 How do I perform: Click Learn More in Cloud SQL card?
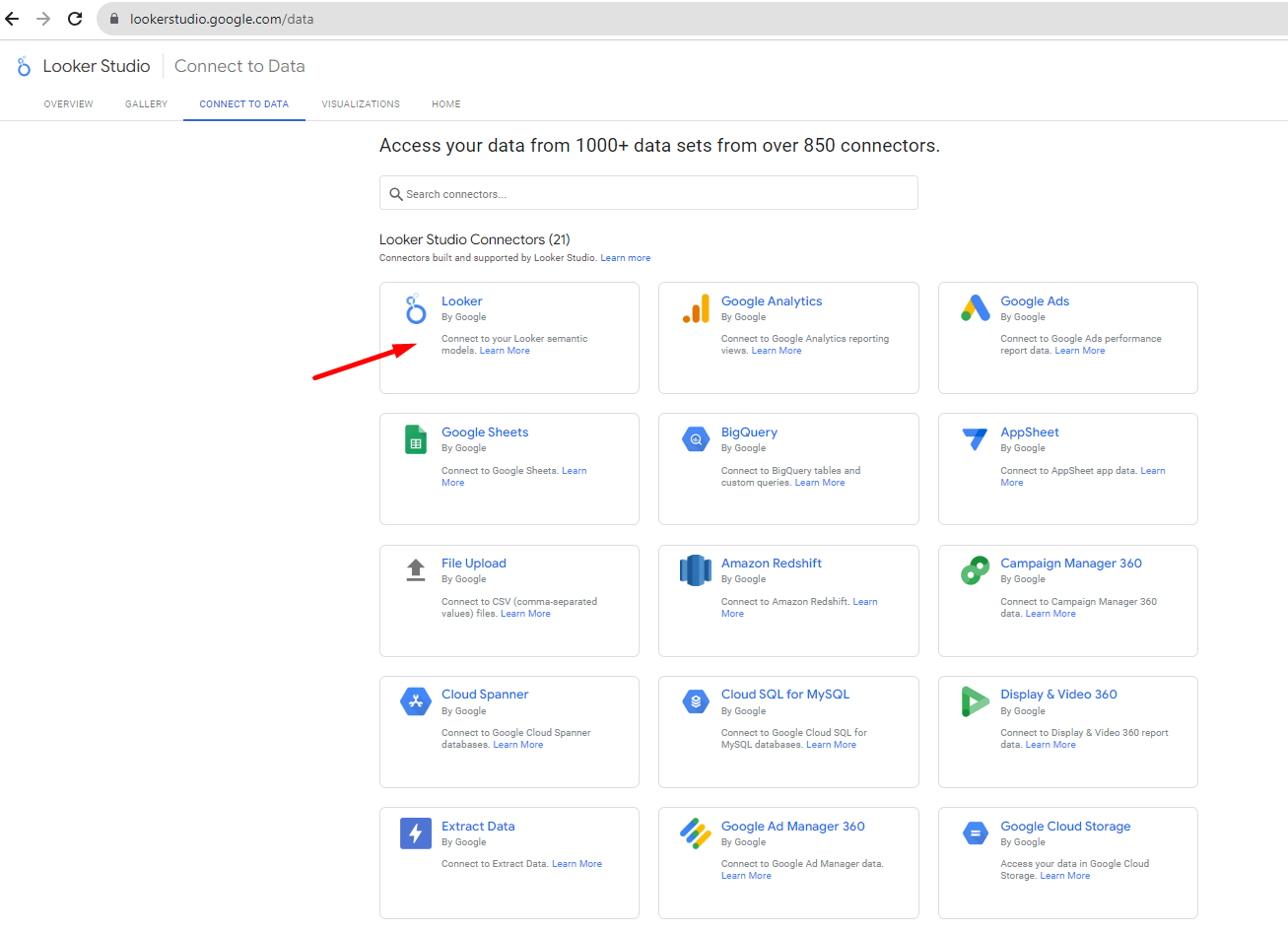(x=831, y=745)
